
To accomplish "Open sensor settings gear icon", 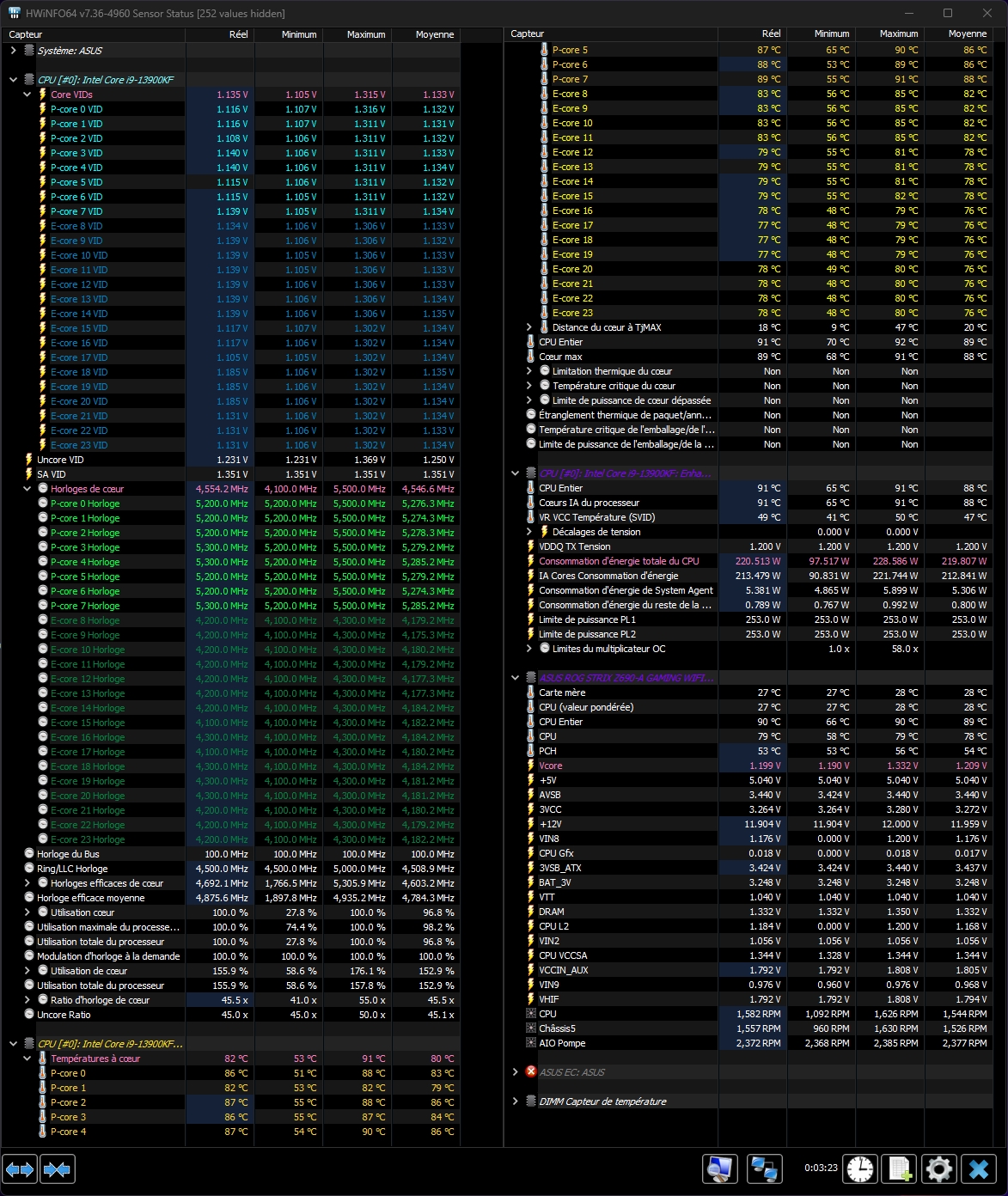I will coord(938,1169).
